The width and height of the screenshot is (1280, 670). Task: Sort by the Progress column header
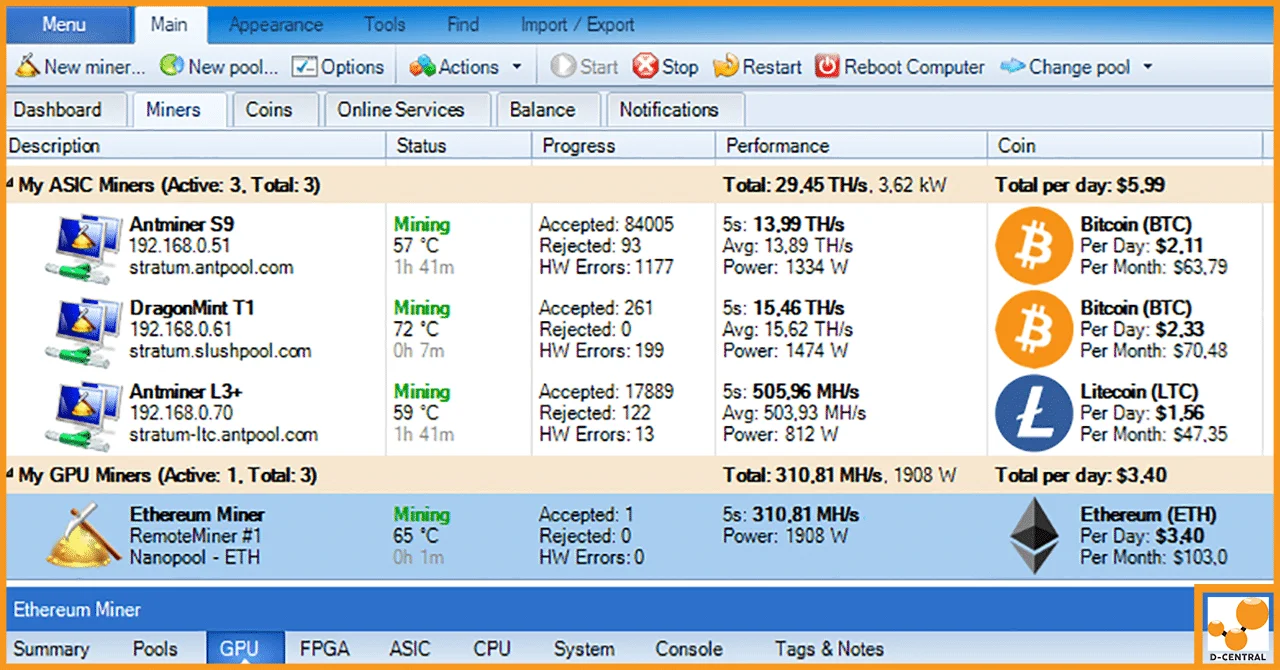[x=624, y=146]
